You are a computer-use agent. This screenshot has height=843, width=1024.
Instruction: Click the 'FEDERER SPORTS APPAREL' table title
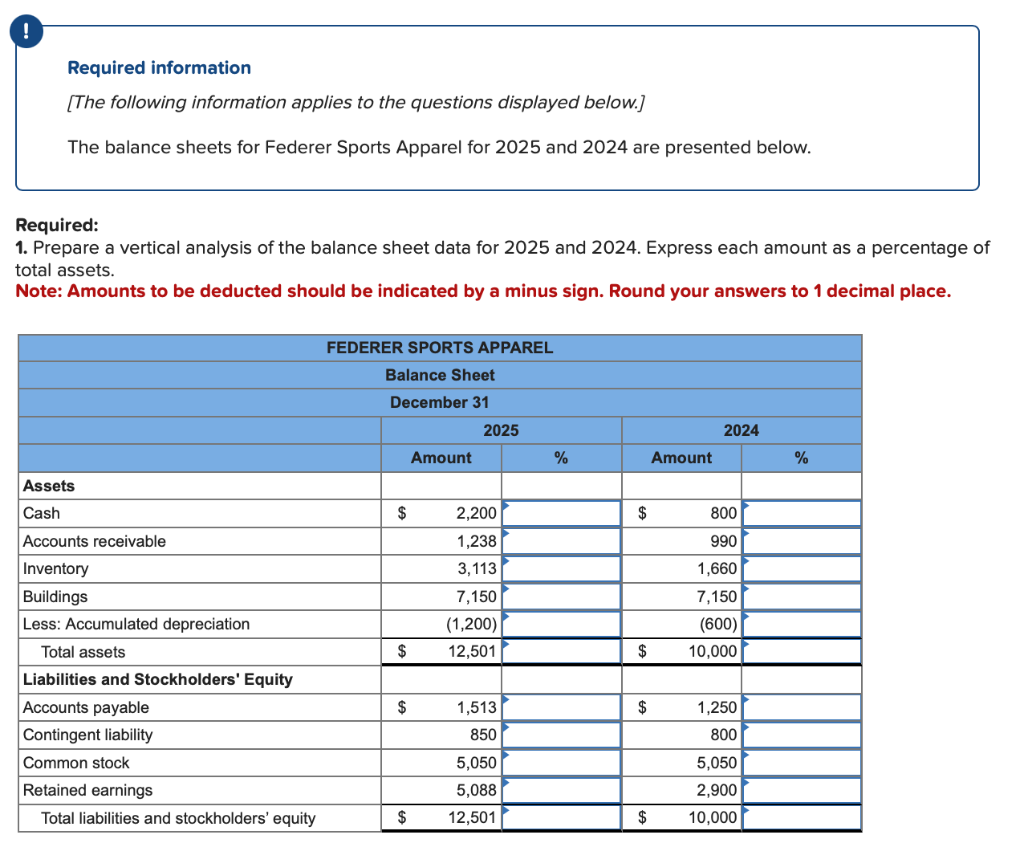(440, 348)
